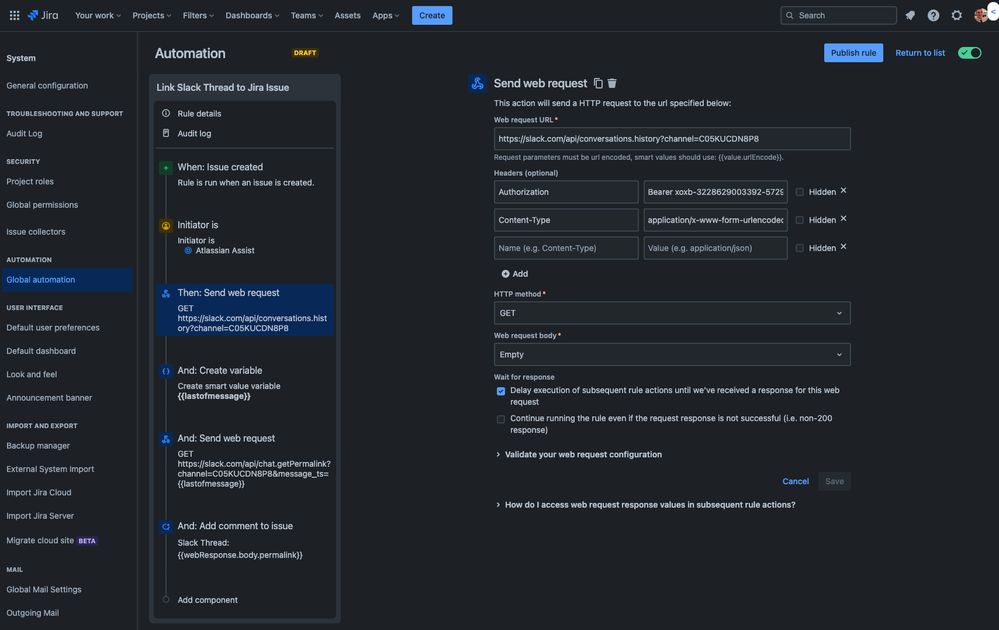999x630 pixels.
Task: Open Global permissions in the sidebar
Action: [42, 204]
